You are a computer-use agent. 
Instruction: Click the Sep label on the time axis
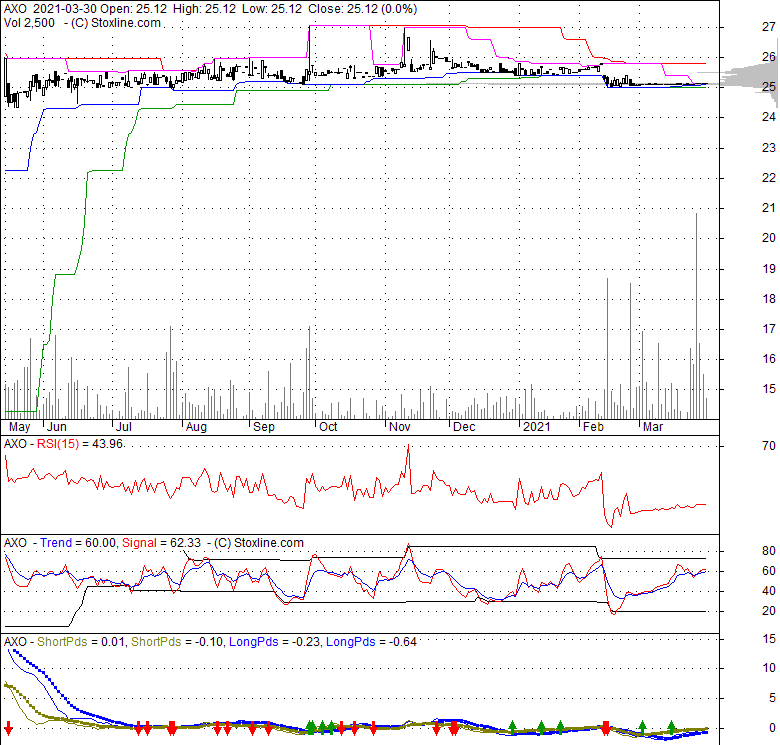264,427
